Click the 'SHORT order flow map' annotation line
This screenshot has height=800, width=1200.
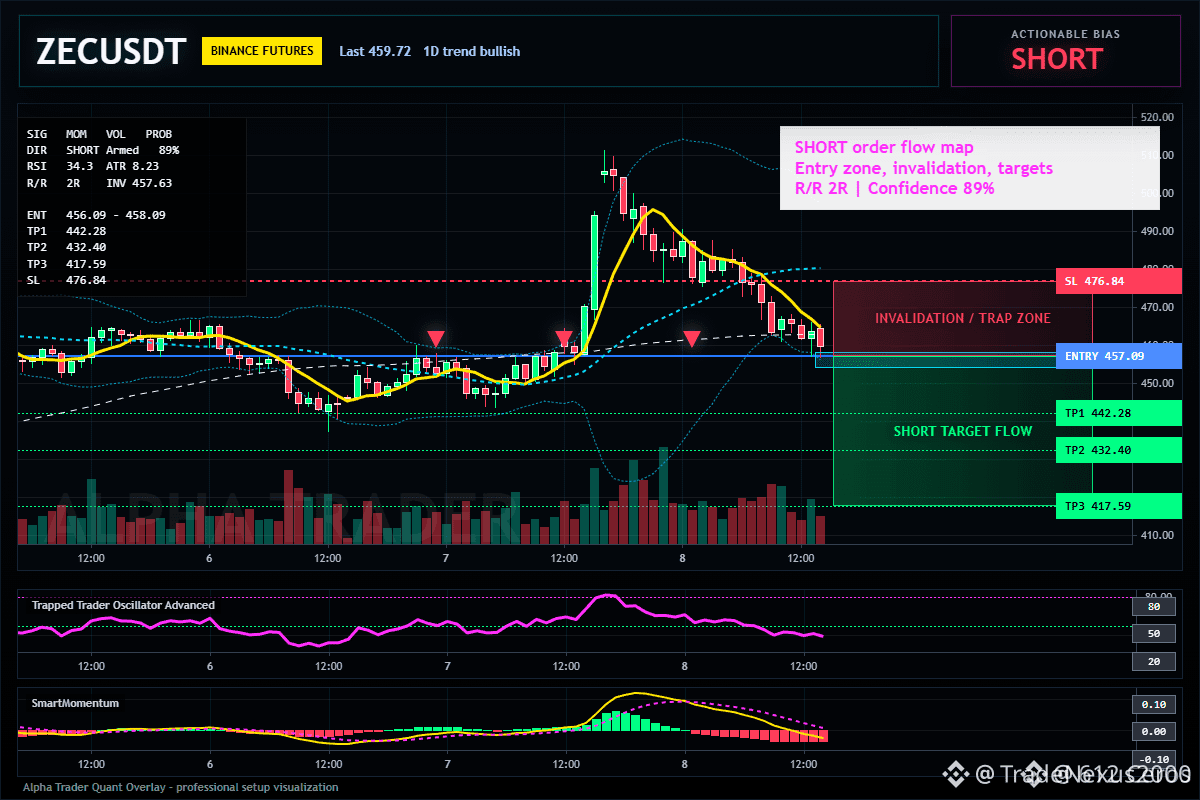pyautogui.click(x=884, y=148)
